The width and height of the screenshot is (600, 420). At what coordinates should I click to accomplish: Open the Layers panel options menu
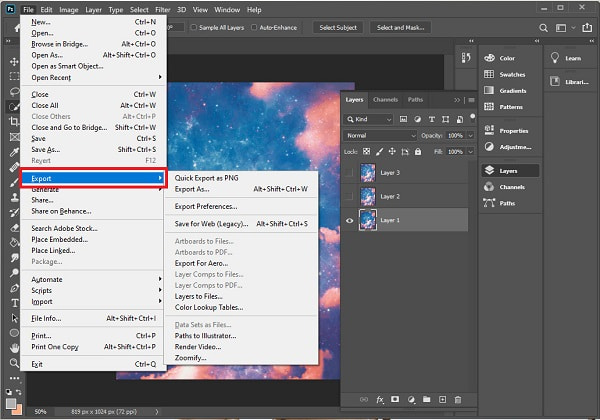coord(471,100)
